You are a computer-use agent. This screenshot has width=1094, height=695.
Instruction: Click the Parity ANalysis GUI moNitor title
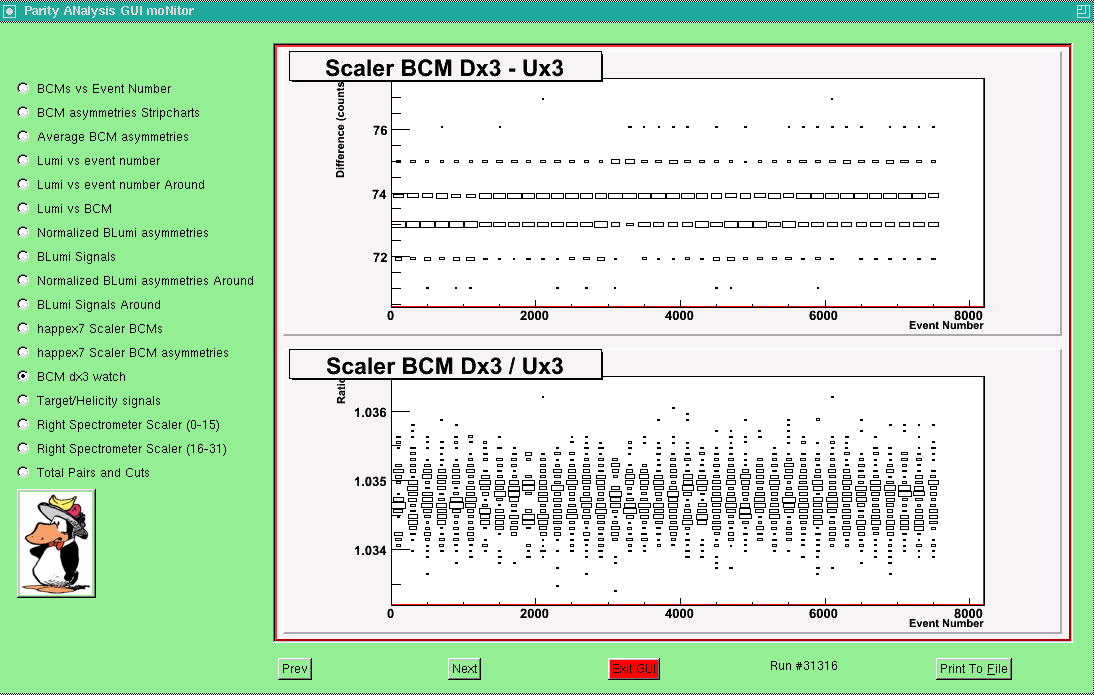pyautogui.click(x=109, y=10)
